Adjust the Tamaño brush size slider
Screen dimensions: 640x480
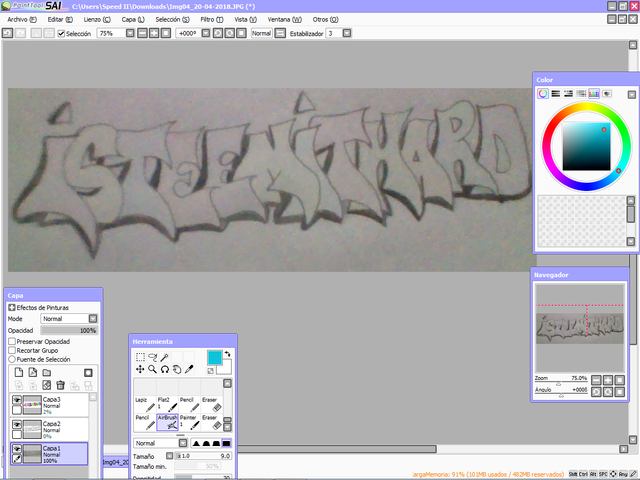coord(203,456)
